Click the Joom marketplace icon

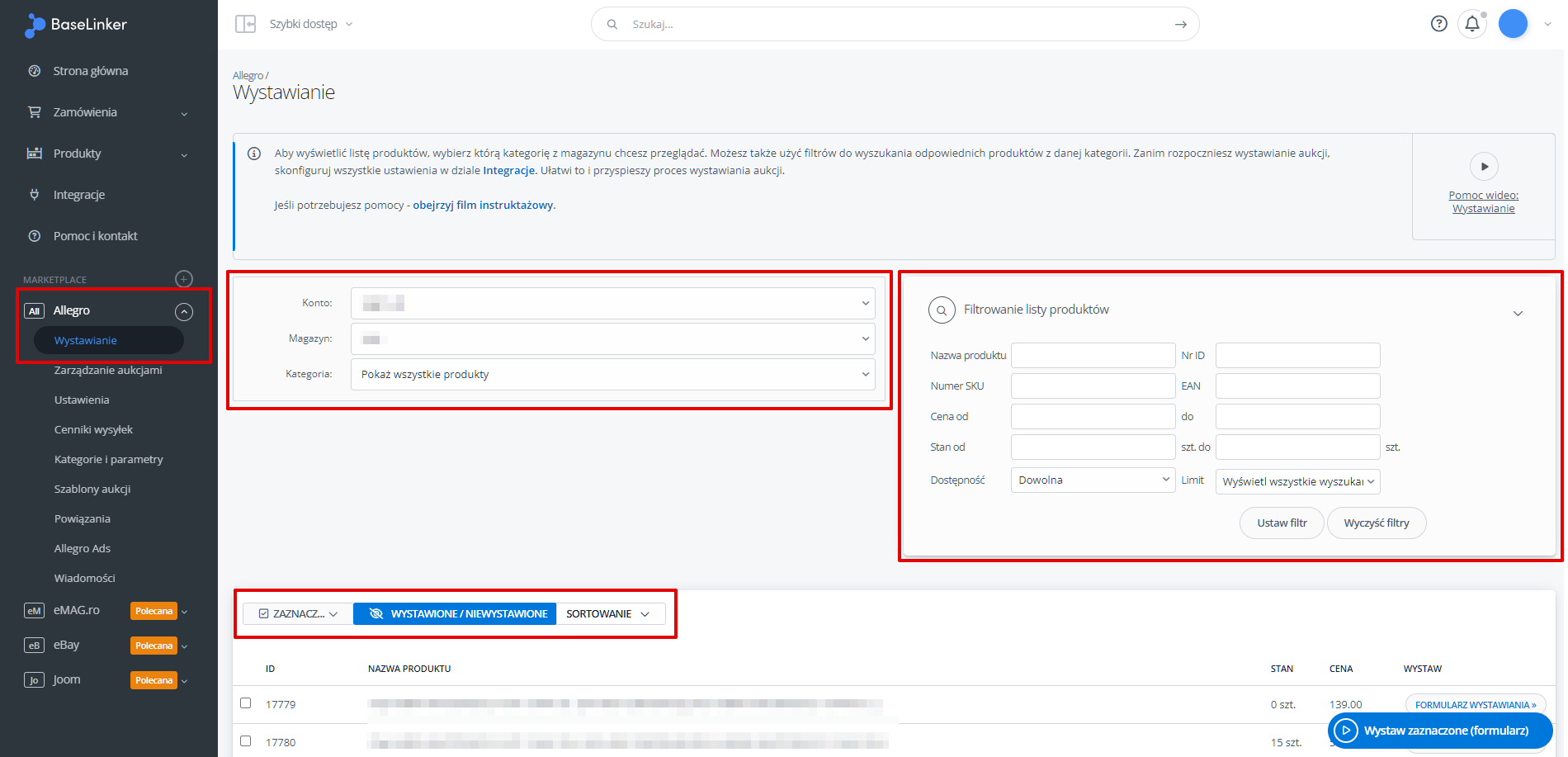click(34, 680)
